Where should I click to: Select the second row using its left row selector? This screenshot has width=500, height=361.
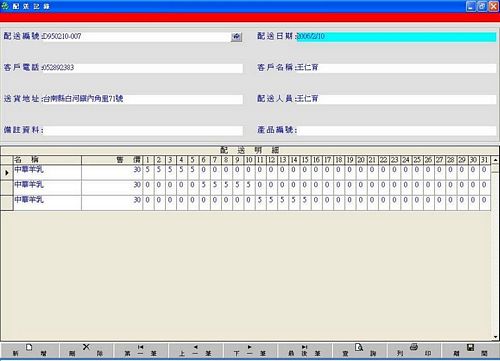(7, 188)
